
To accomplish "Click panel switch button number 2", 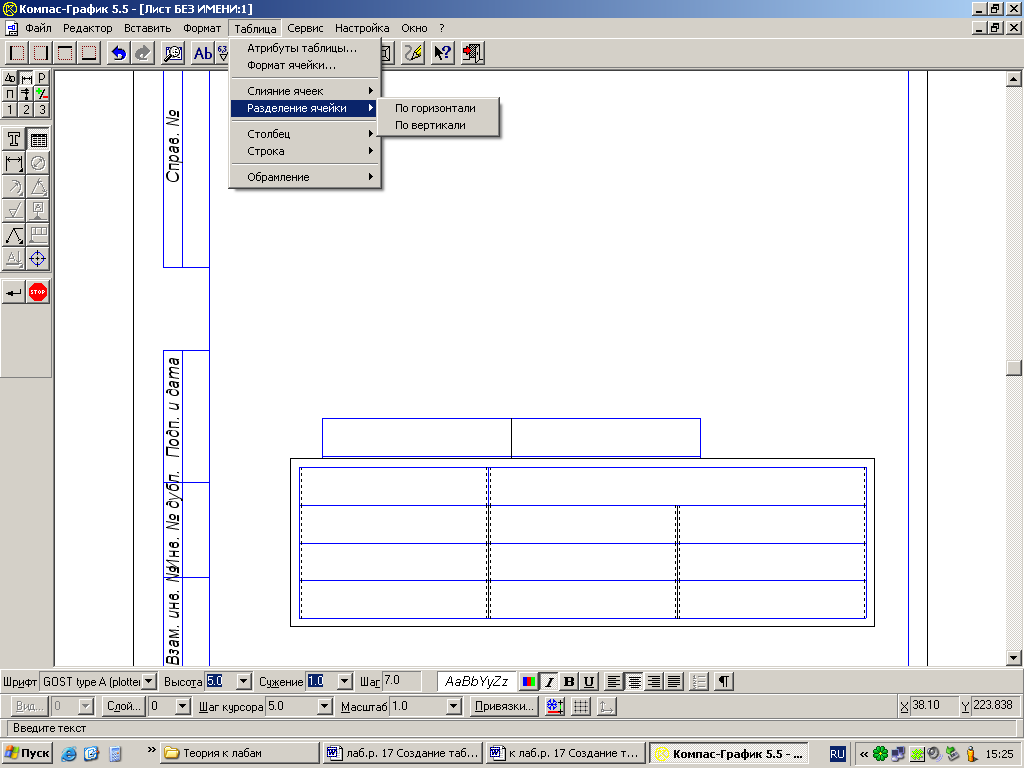I will 26,110.
